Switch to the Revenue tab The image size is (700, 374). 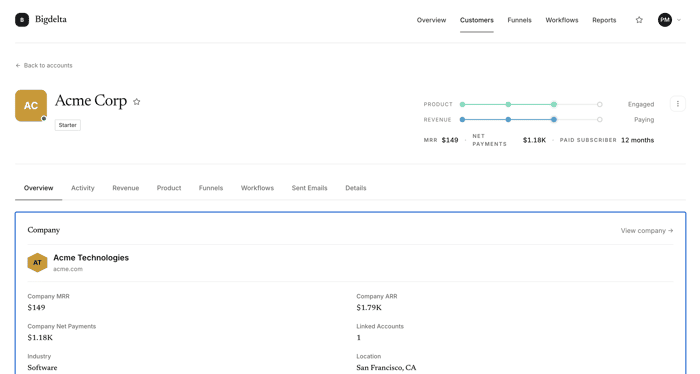click(125, 188)
